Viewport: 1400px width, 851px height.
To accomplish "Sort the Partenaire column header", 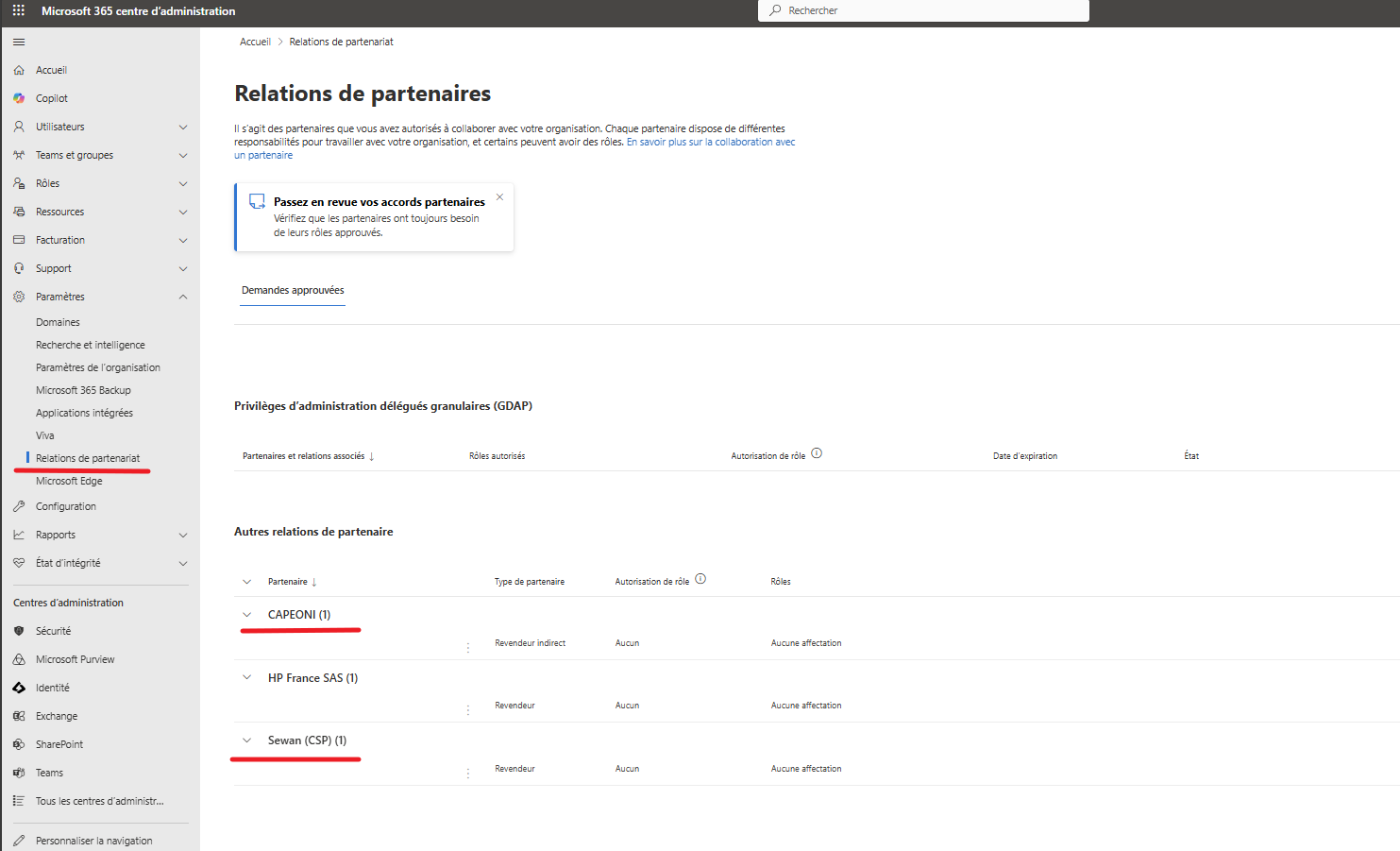I will (x=293, y=582).
